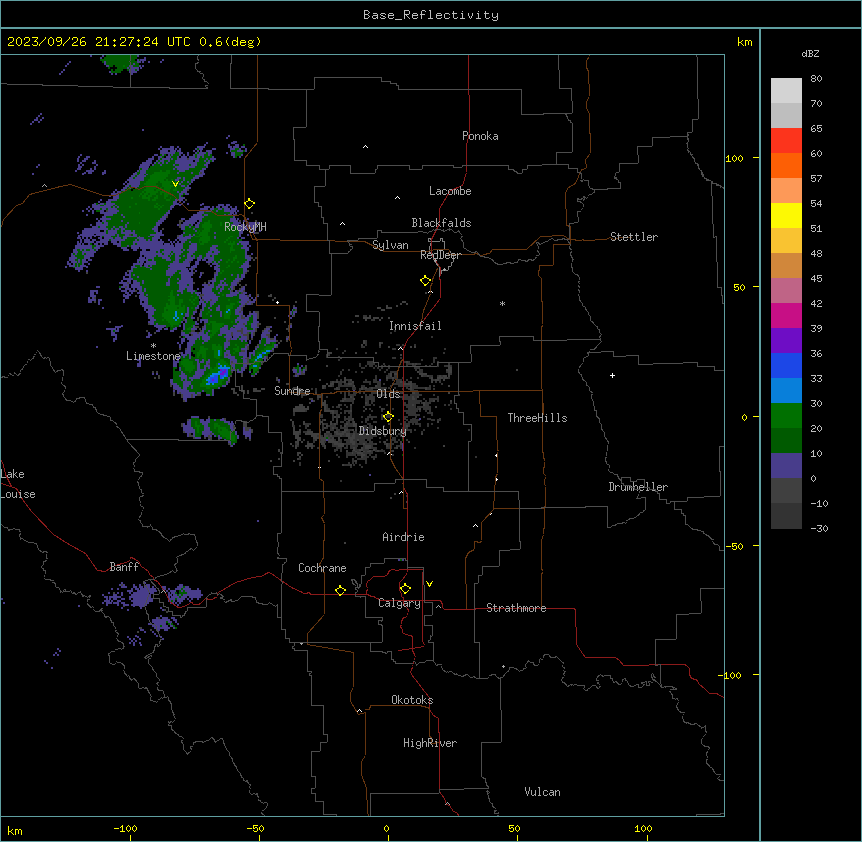
Task: Click the white plus marker north of Drumheller
Action: pyautogui.click(x=612, y=375)
